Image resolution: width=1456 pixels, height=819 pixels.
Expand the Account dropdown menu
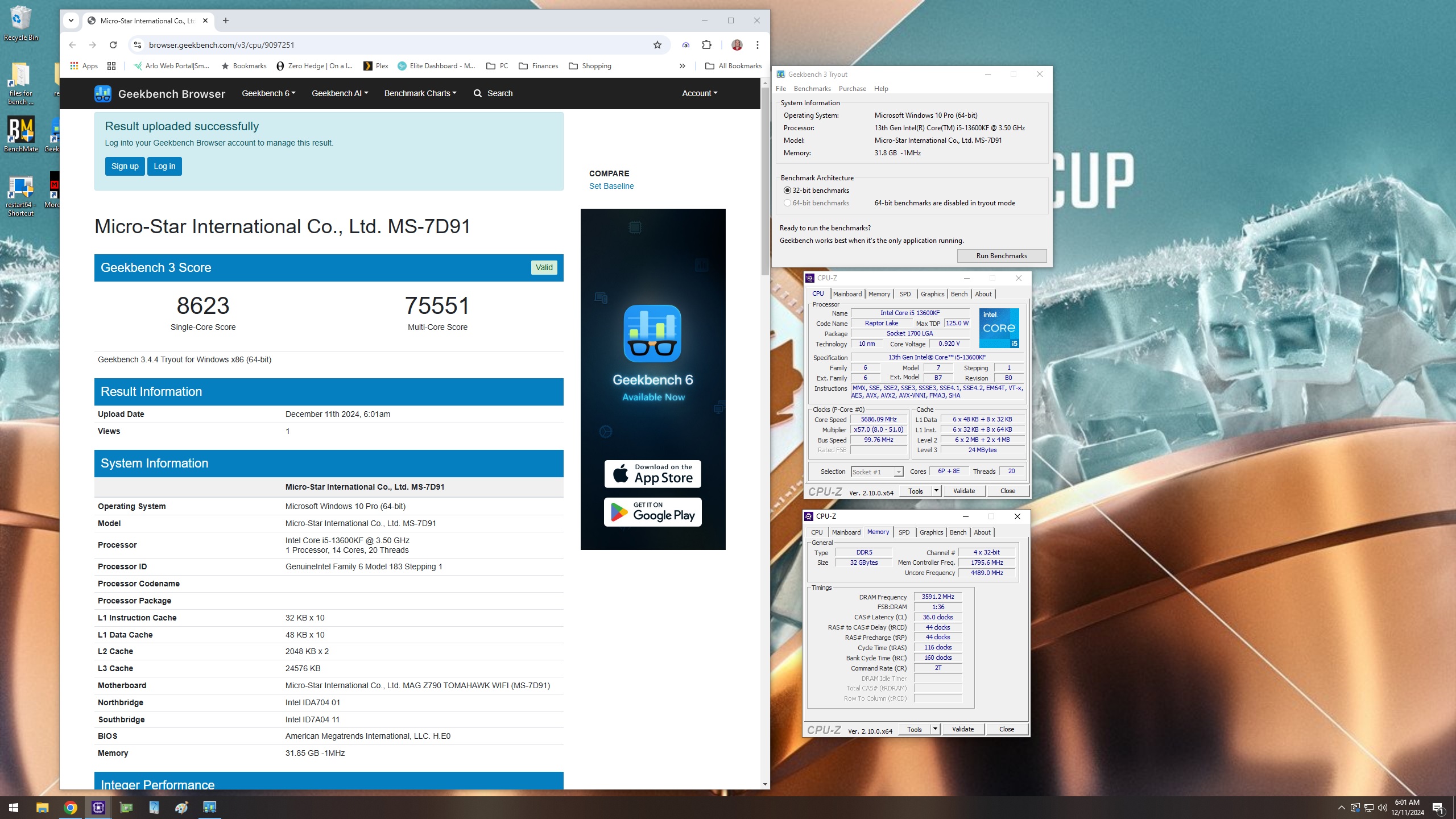[x=700, y=93]
